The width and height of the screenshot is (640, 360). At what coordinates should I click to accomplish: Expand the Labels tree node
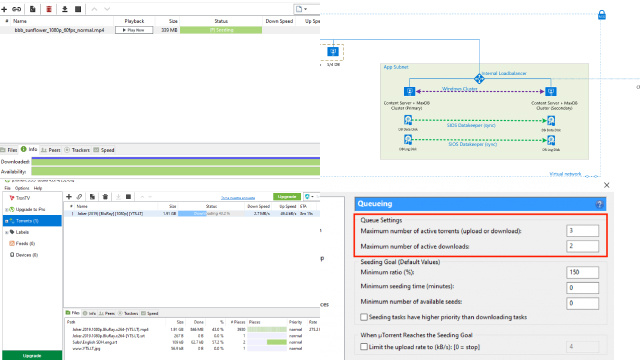click(6, 232)
